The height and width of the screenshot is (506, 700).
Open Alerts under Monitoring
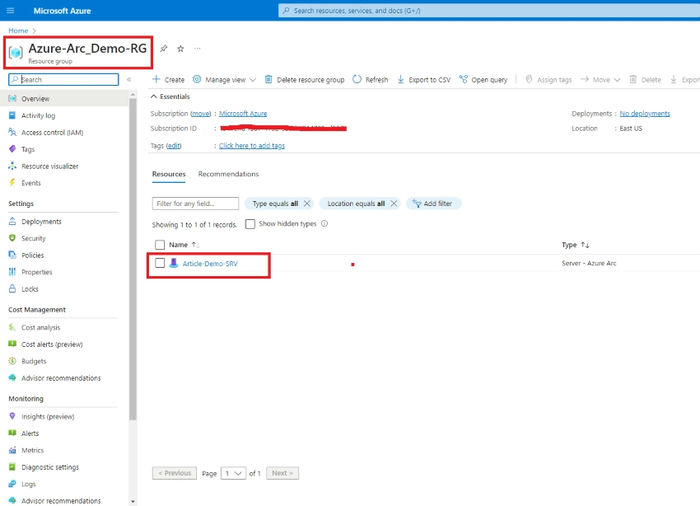point(30,433)
